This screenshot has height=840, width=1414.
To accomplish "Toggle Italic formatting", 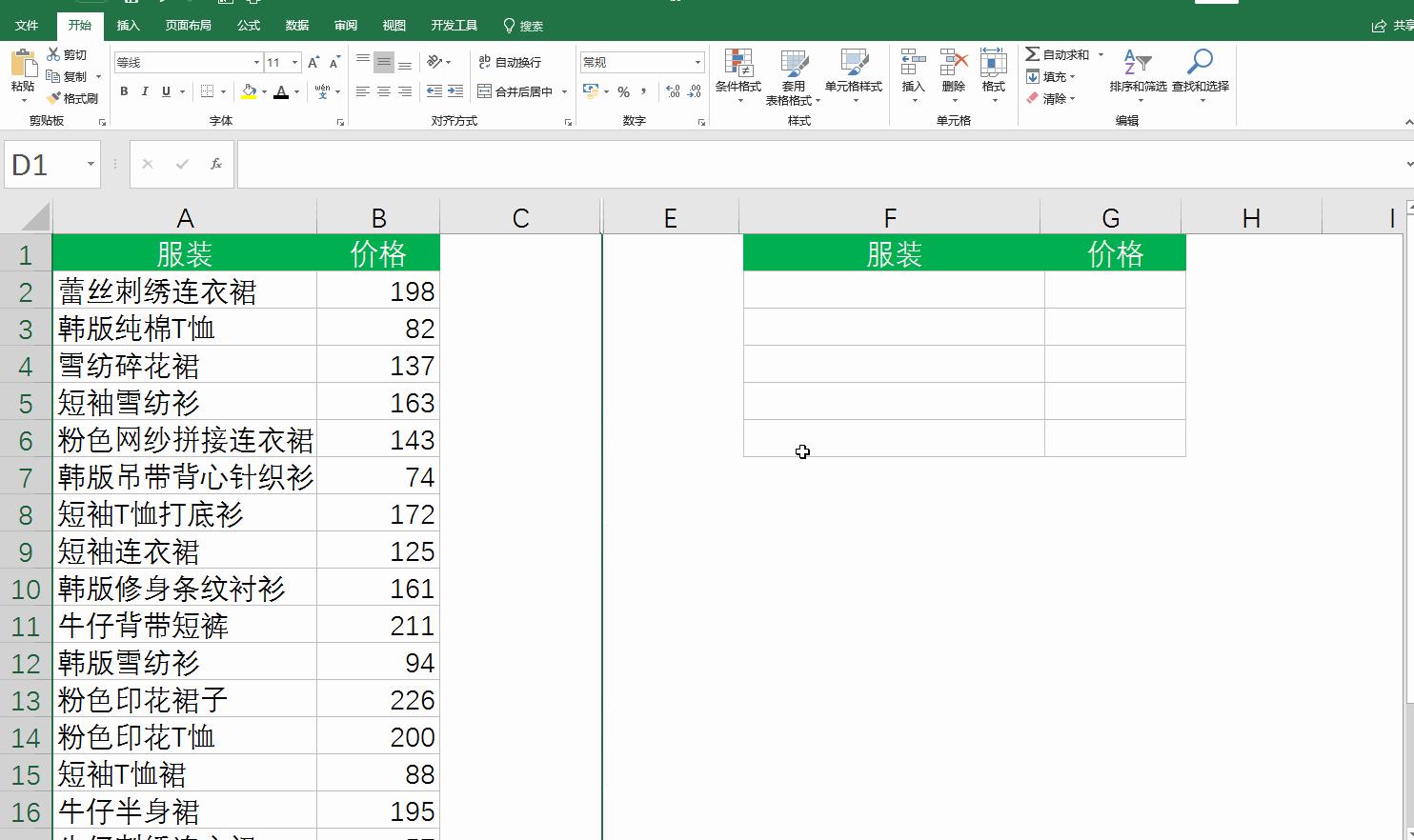I will [x=145, y=92].
